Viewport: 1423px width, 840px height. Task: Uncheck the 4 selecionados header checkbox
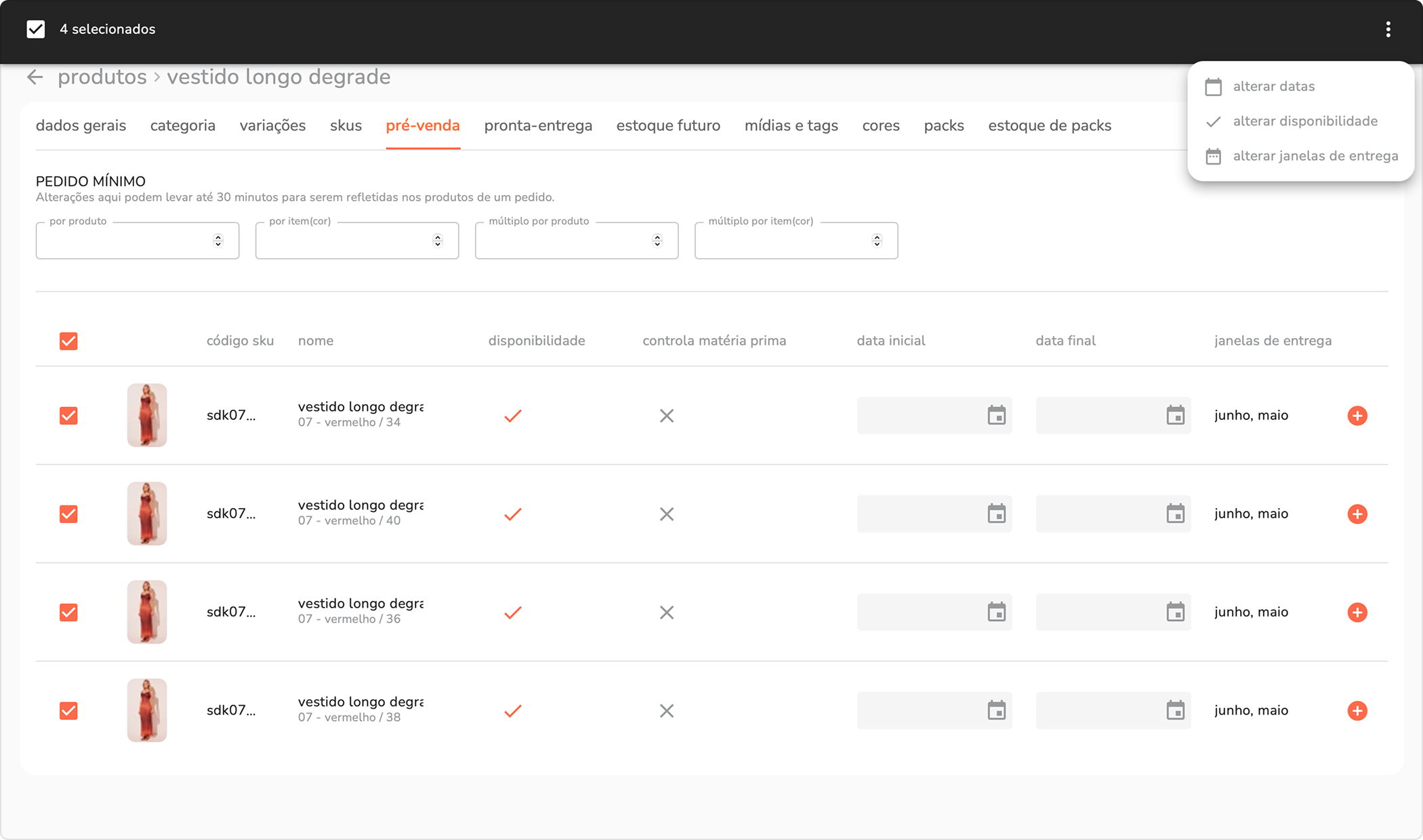point(35,29)
